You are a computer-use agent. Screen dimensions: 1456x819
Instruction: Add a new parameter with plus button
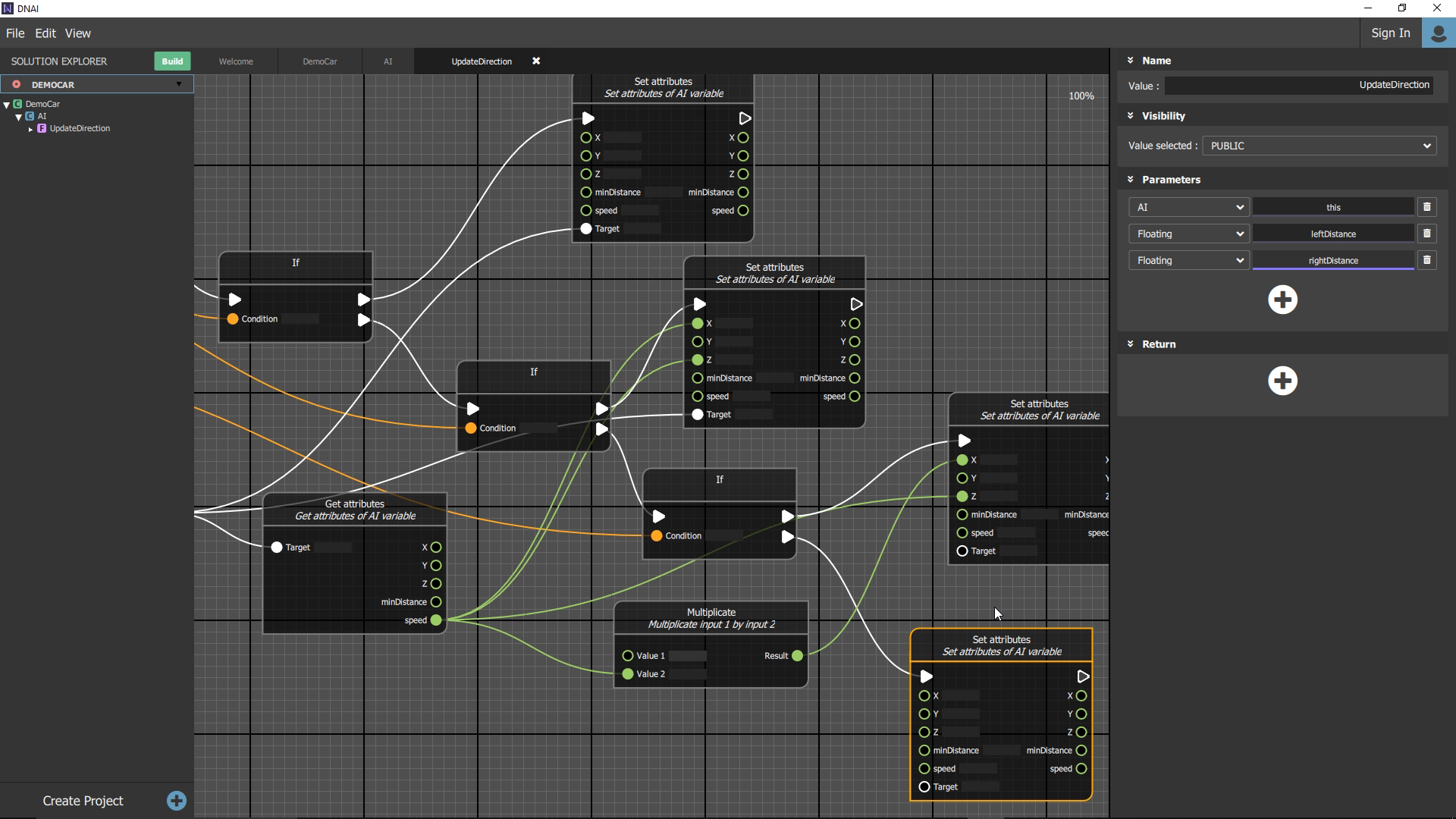point(1282,300)
